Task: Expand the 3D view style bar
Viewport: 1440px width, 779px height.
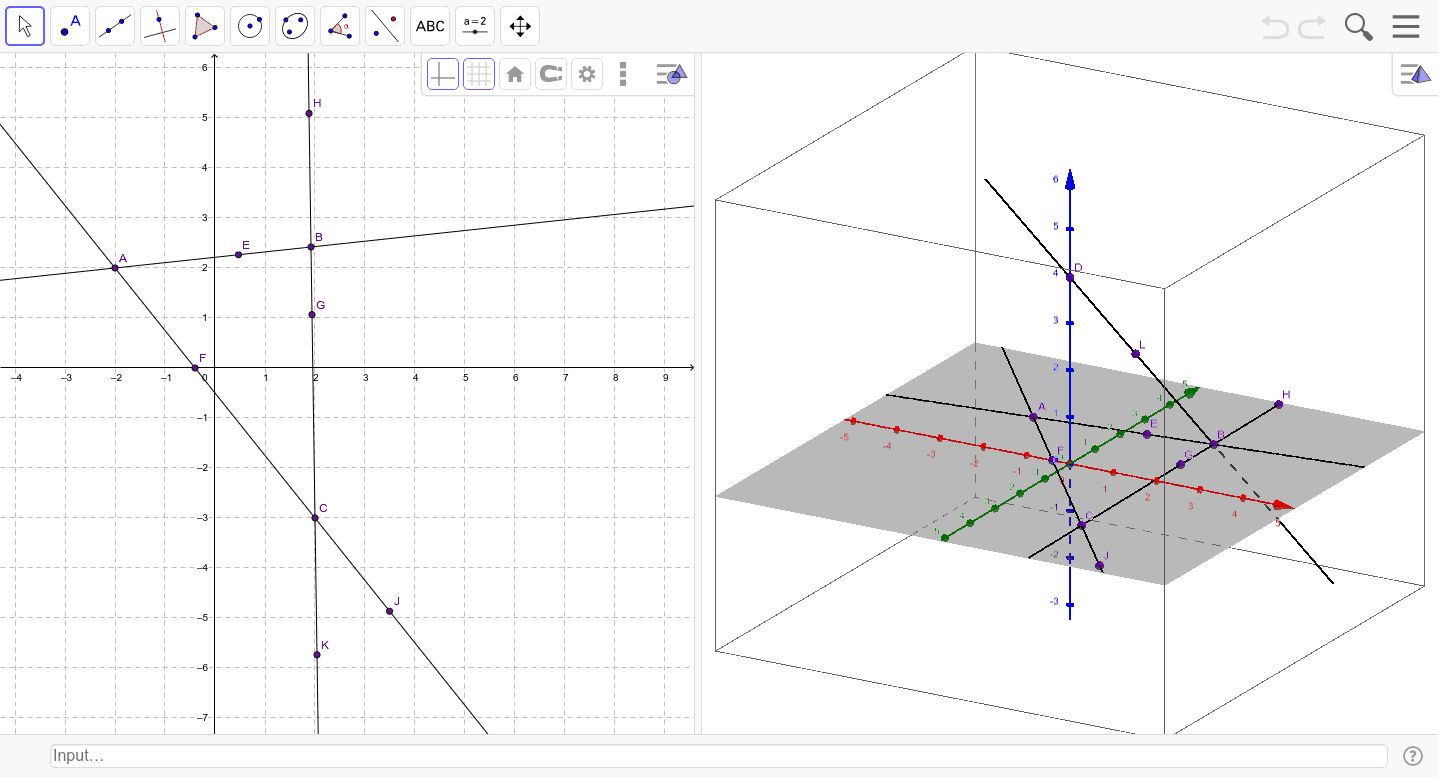Action: tap(1416, 73)
